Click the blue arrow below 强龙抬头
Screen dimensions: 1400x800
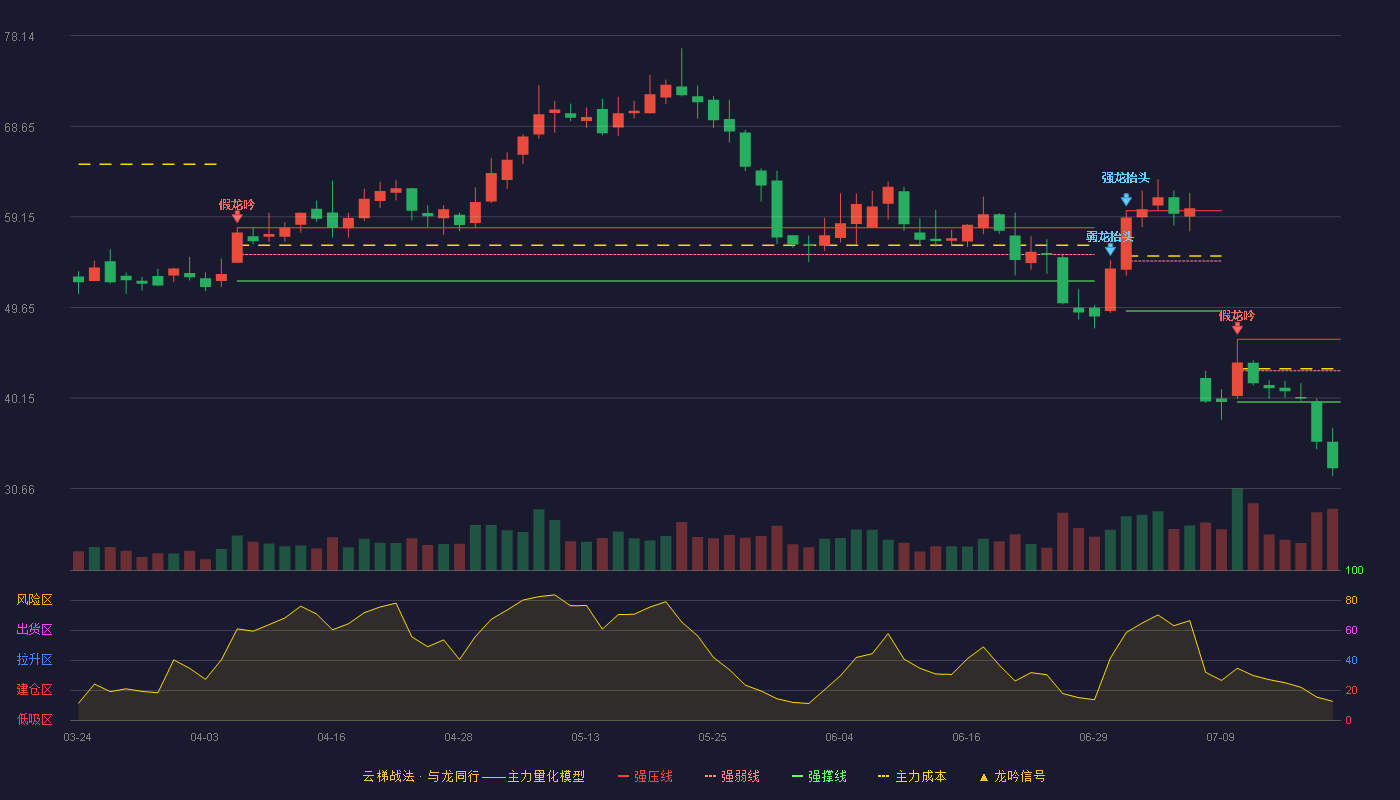[1126, 200]
